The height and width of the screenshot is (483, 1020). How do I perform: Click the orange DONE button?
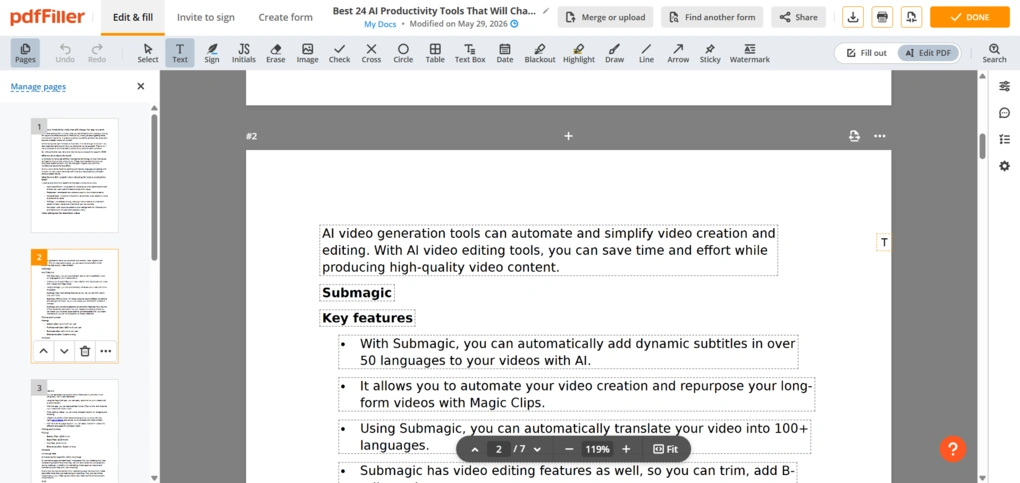coord(969,17)
